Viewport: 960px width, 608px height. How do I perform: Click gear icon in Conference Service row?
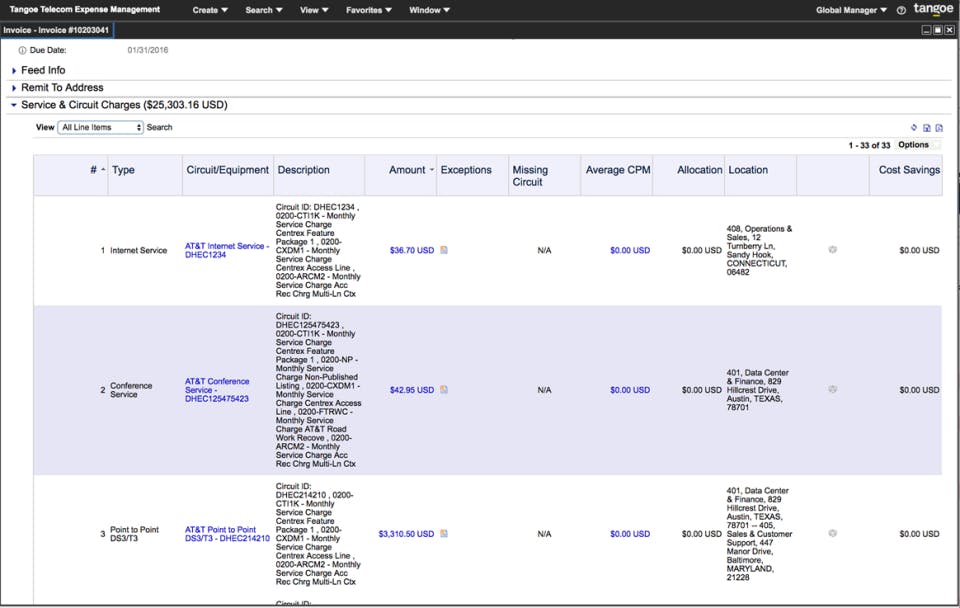point(832,390)
